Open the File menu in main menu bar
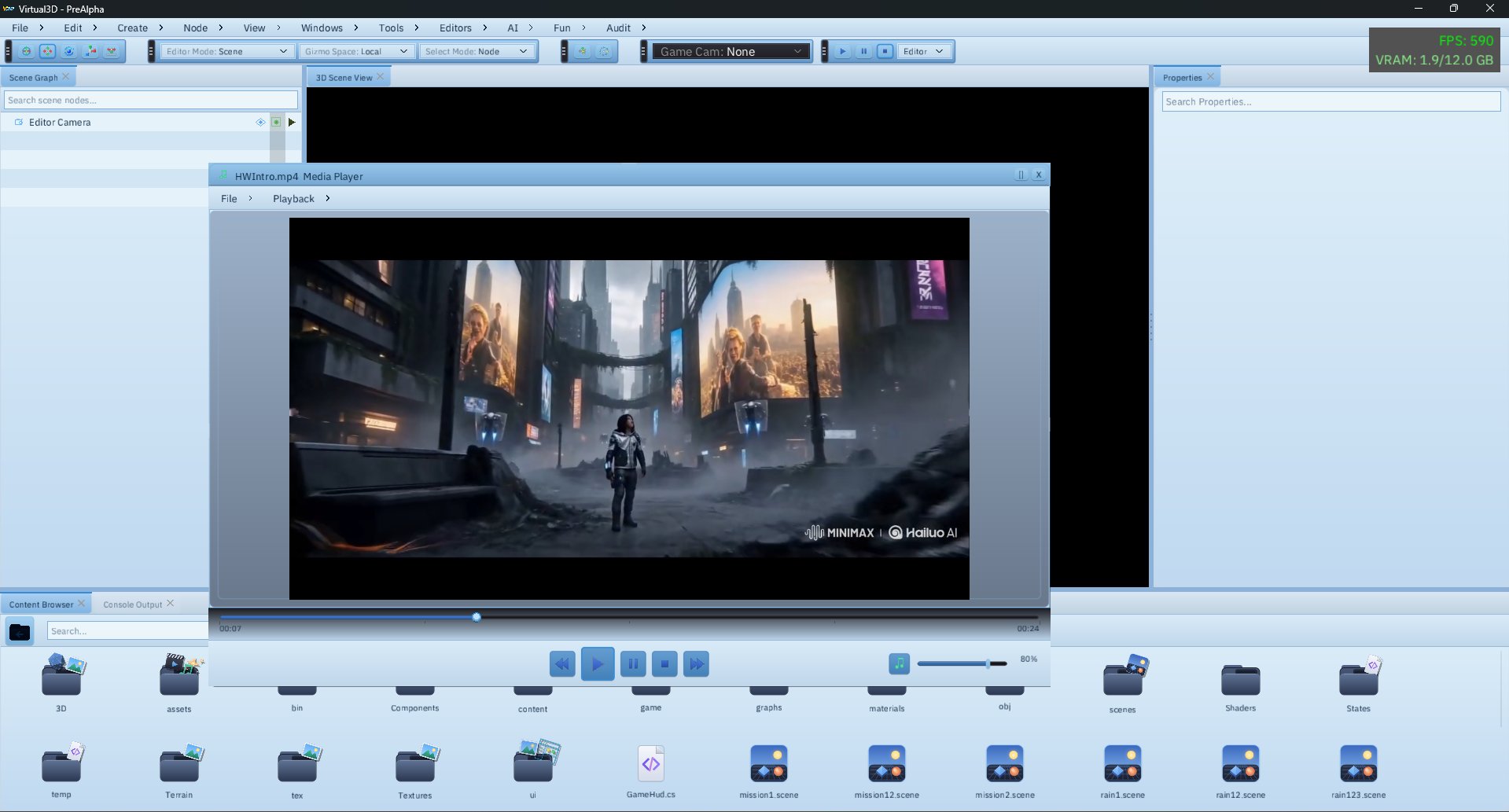 pyautogui.click(x=20, y=28)
